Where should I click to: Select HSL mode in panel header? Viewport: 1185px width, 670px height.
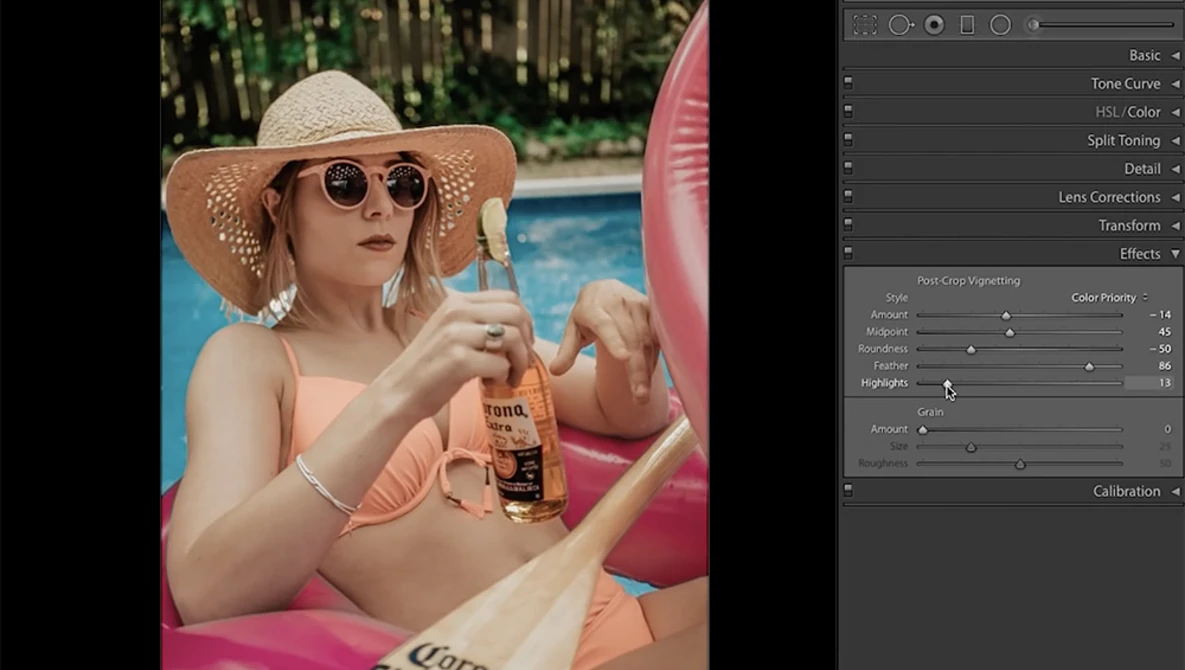[x=1106, y=112]
